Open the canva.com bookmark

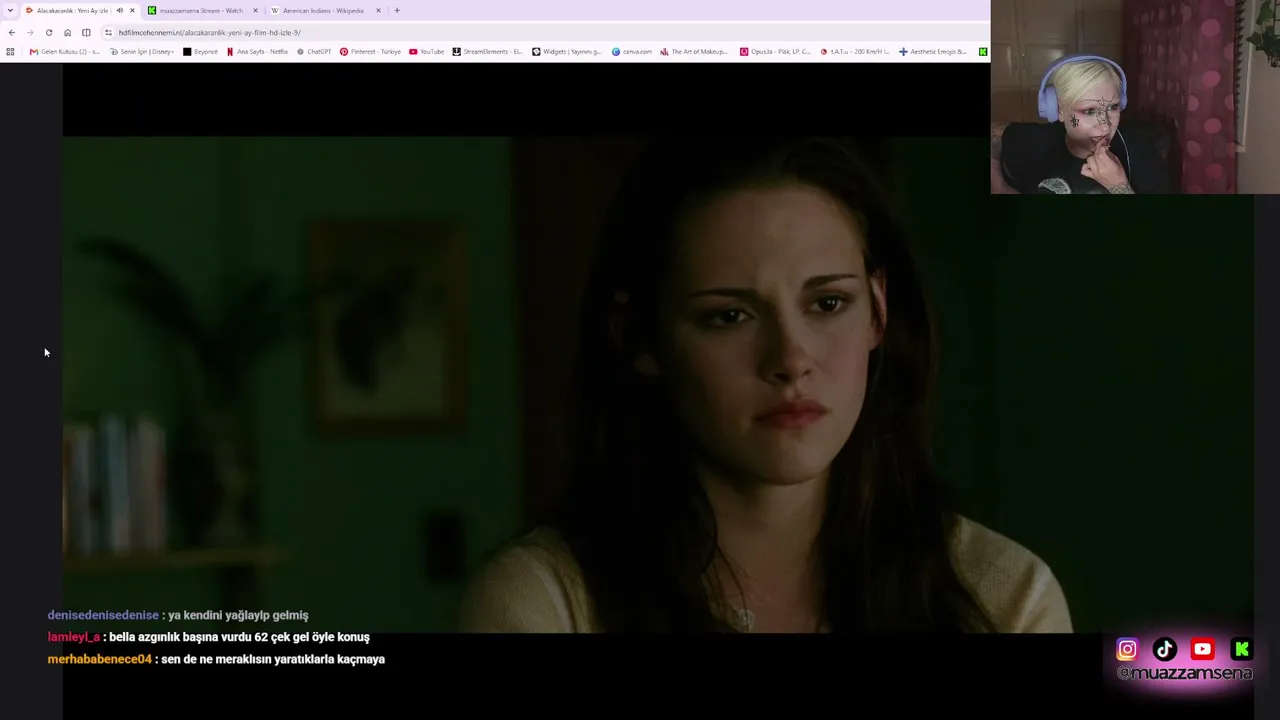point(632,51)
